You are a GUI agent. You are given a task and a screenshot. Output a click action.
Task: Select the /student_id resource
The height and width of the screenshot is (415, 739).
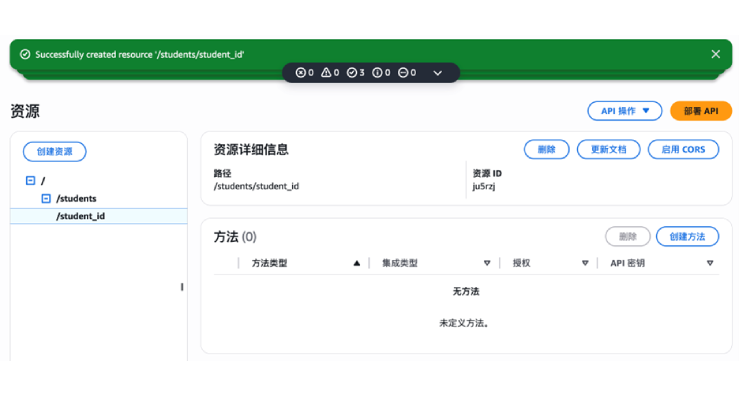point(81,216)
